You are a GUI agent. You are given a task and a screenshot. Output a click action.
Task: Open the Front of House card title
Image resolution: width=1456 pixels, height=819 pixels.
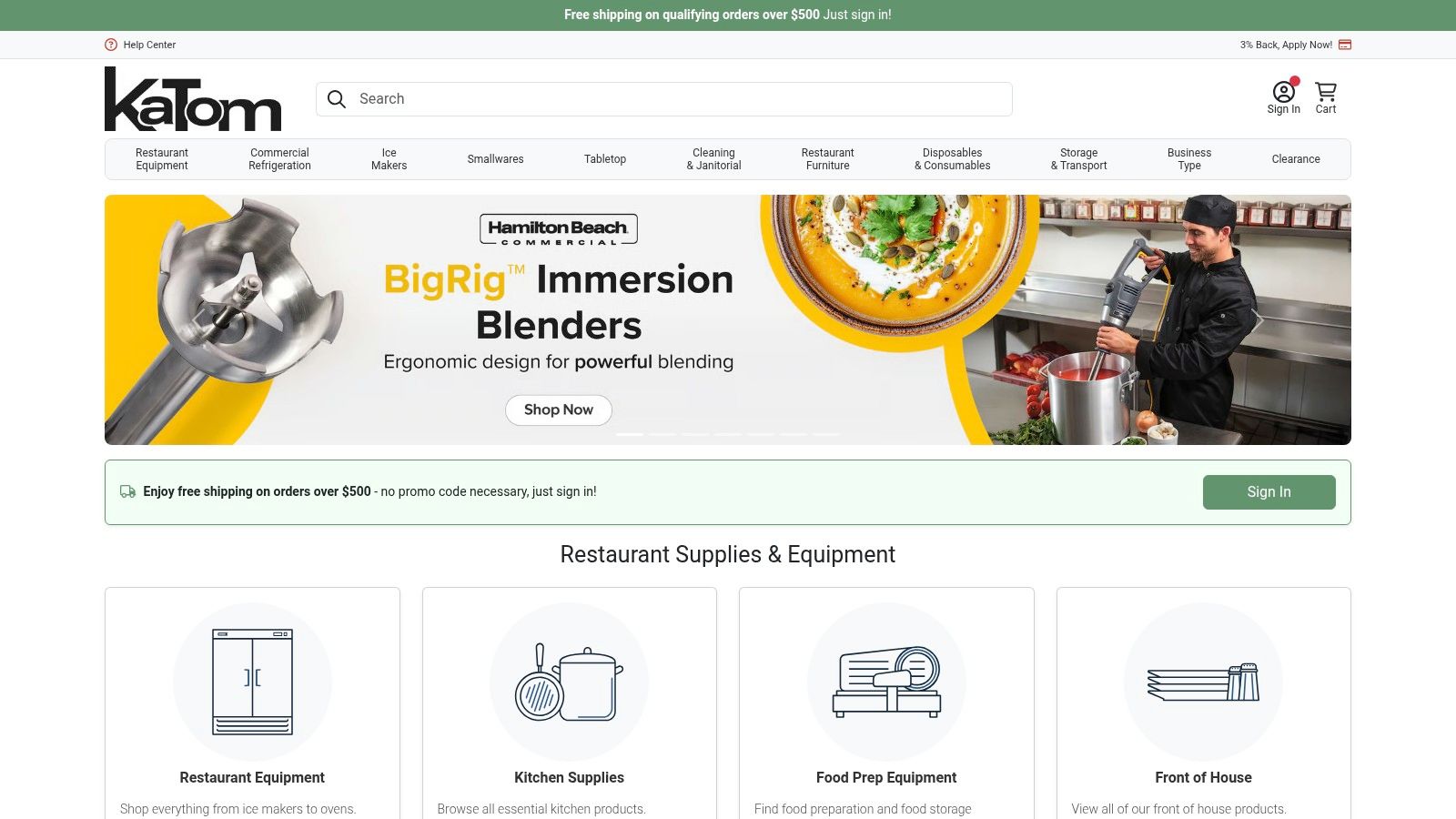(1203, 778)
